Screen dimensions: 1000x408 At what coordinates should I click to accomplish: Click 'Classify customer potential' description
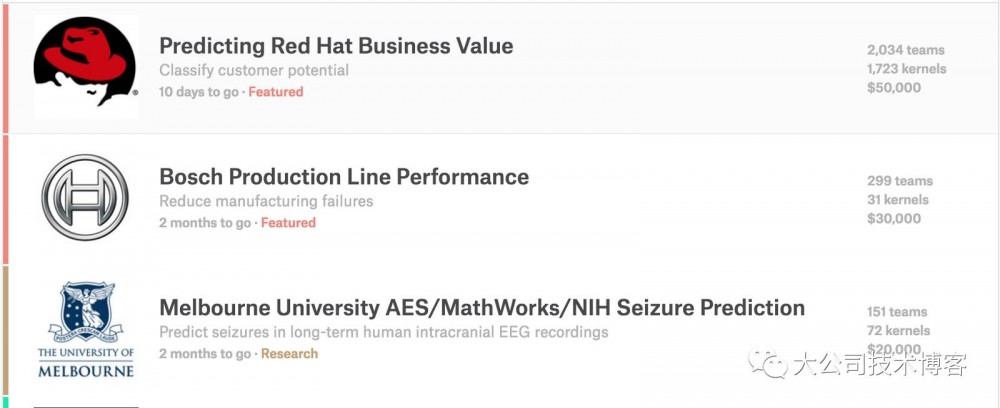(254, 71)
